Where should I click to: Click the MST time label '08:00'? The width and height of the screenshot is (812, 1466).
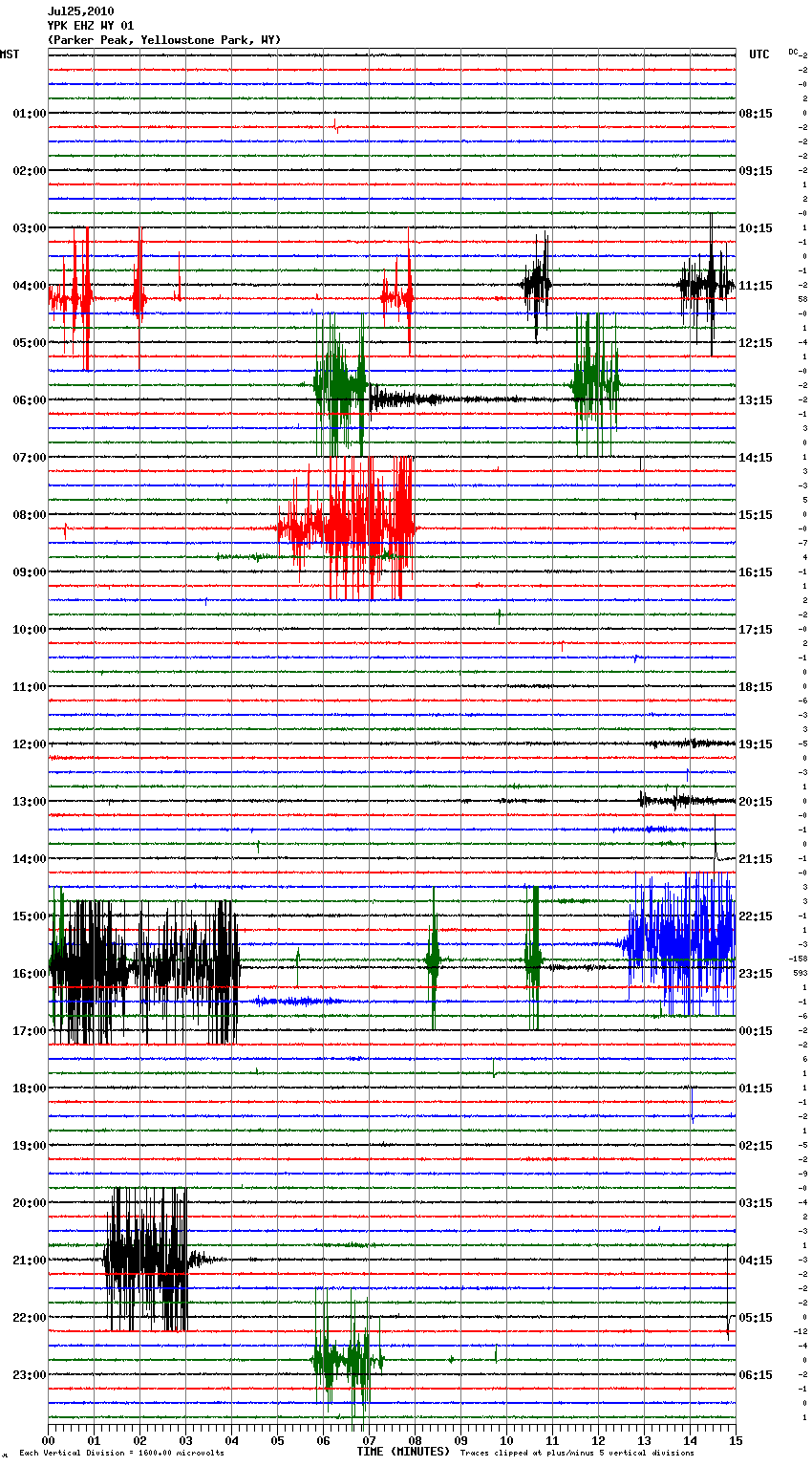point(29,515)
